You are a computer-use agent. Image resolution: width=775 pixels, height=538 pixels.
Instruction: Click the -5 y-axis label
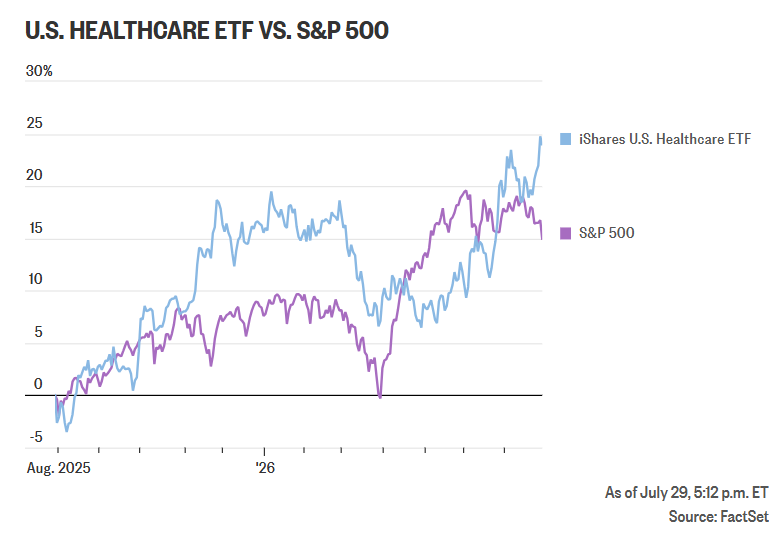click(x=36, y=437)
